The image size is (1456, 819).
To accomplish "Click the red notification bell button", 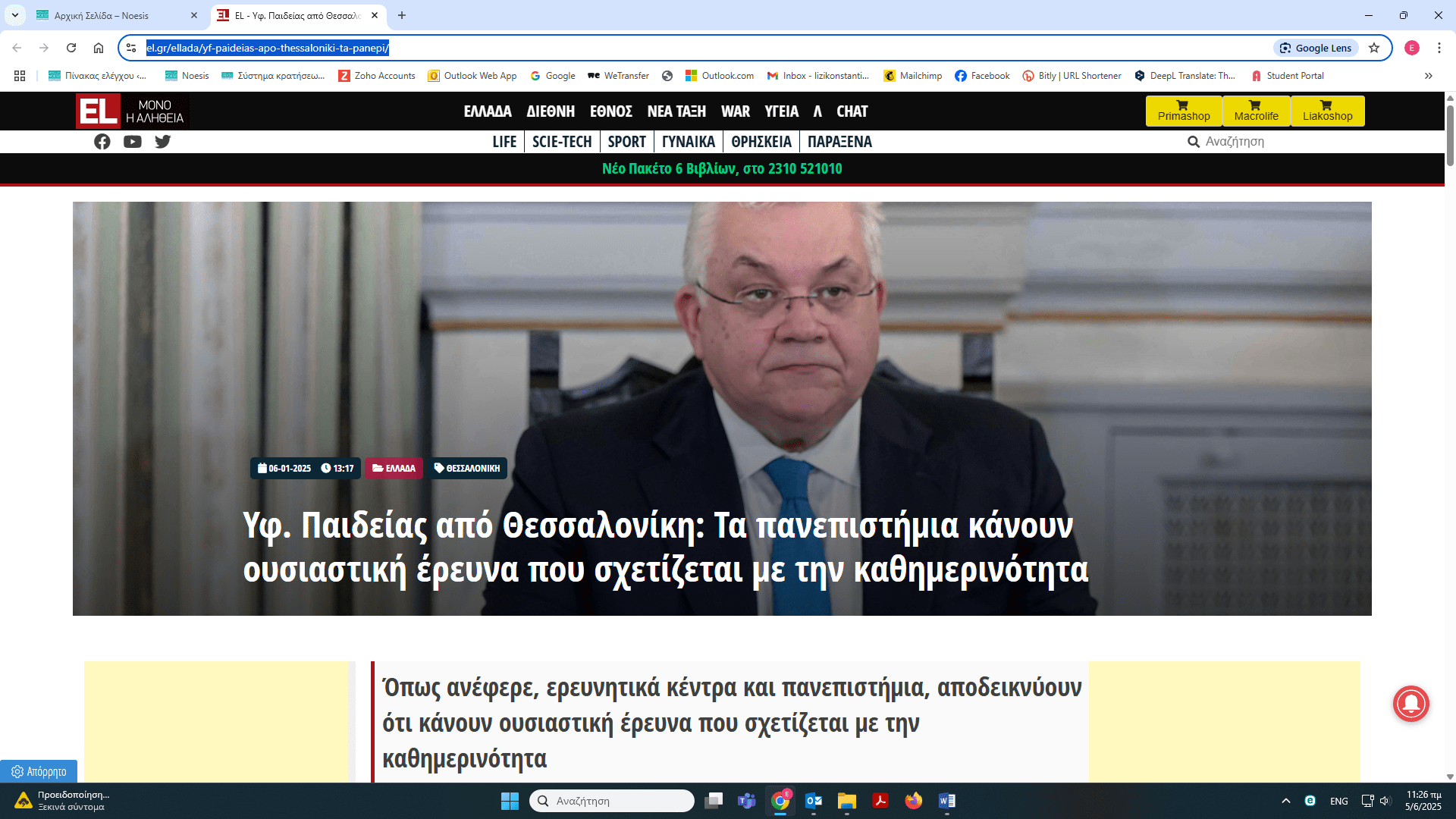I will click(1410, 704).
